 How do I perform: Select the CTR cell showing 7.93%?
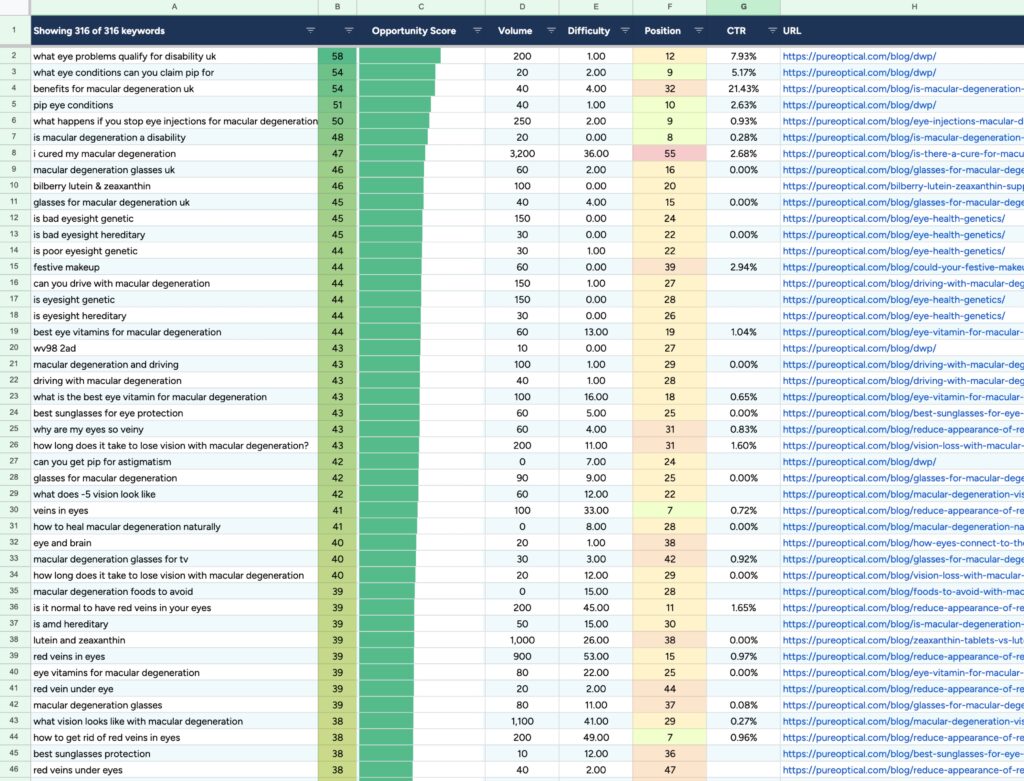(744, 56)
